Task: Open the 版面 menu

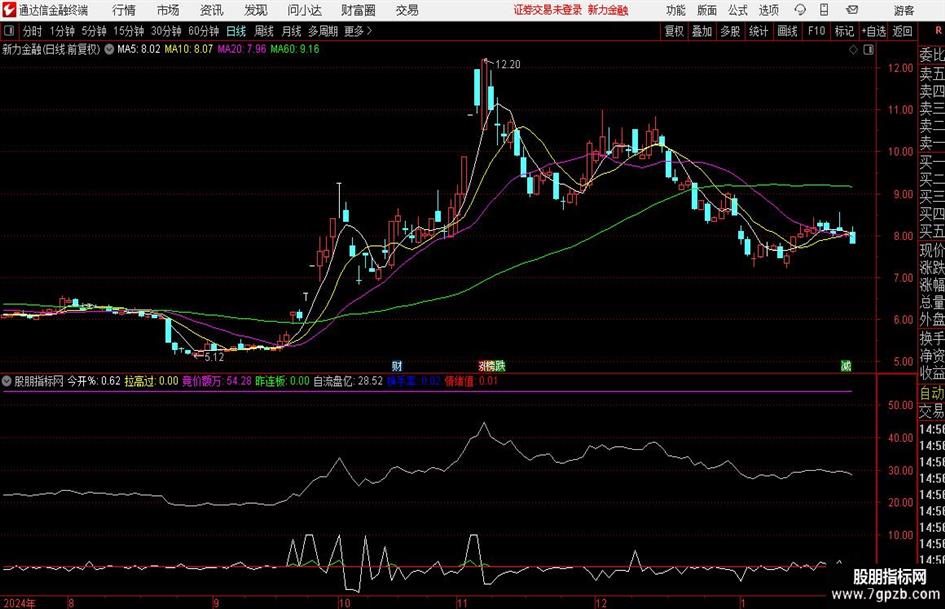Action: 706,10
